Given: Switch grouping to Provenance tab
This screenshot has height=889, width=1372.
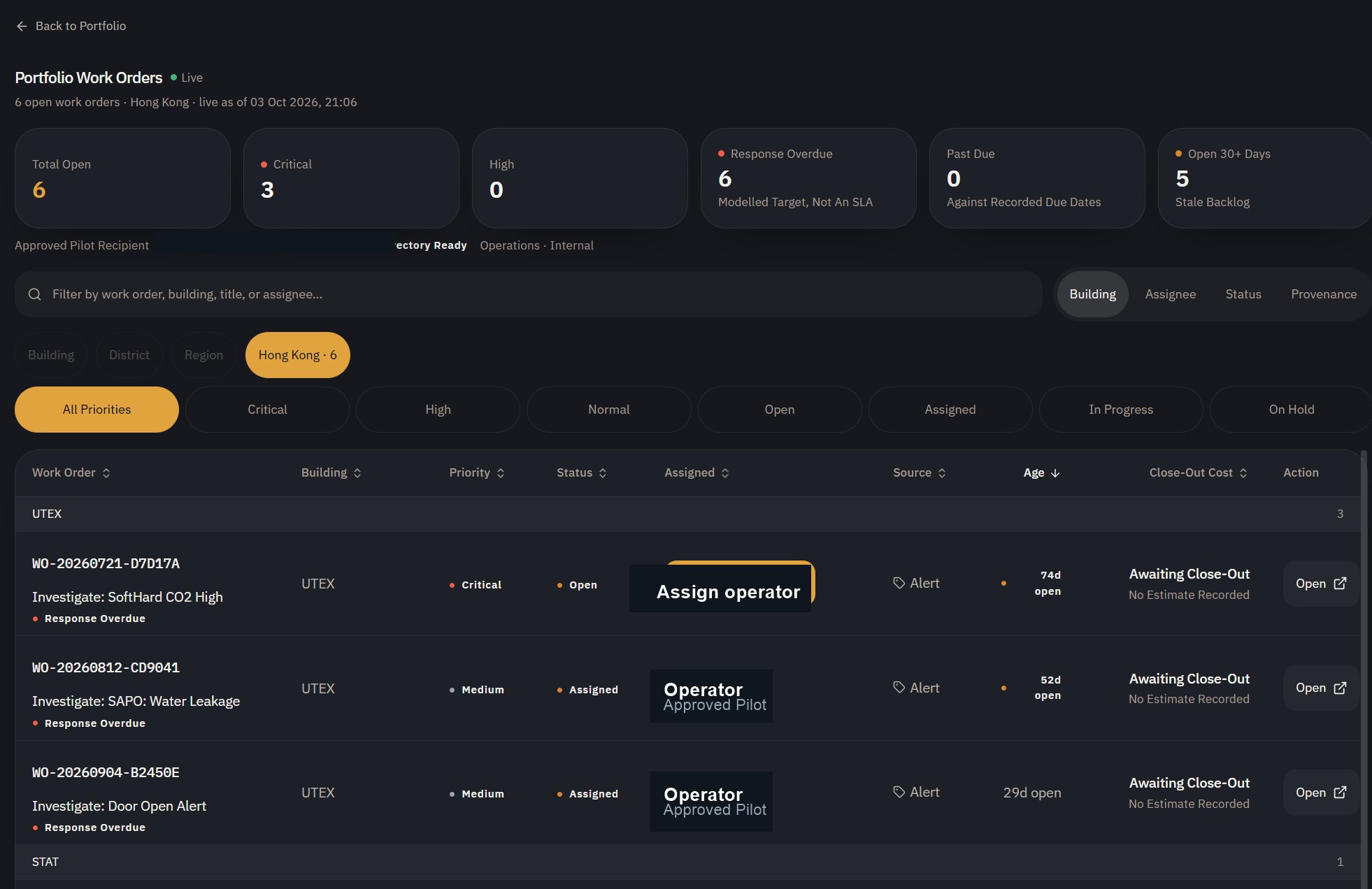Looking at the screenshot, I should click(1323, 294).
